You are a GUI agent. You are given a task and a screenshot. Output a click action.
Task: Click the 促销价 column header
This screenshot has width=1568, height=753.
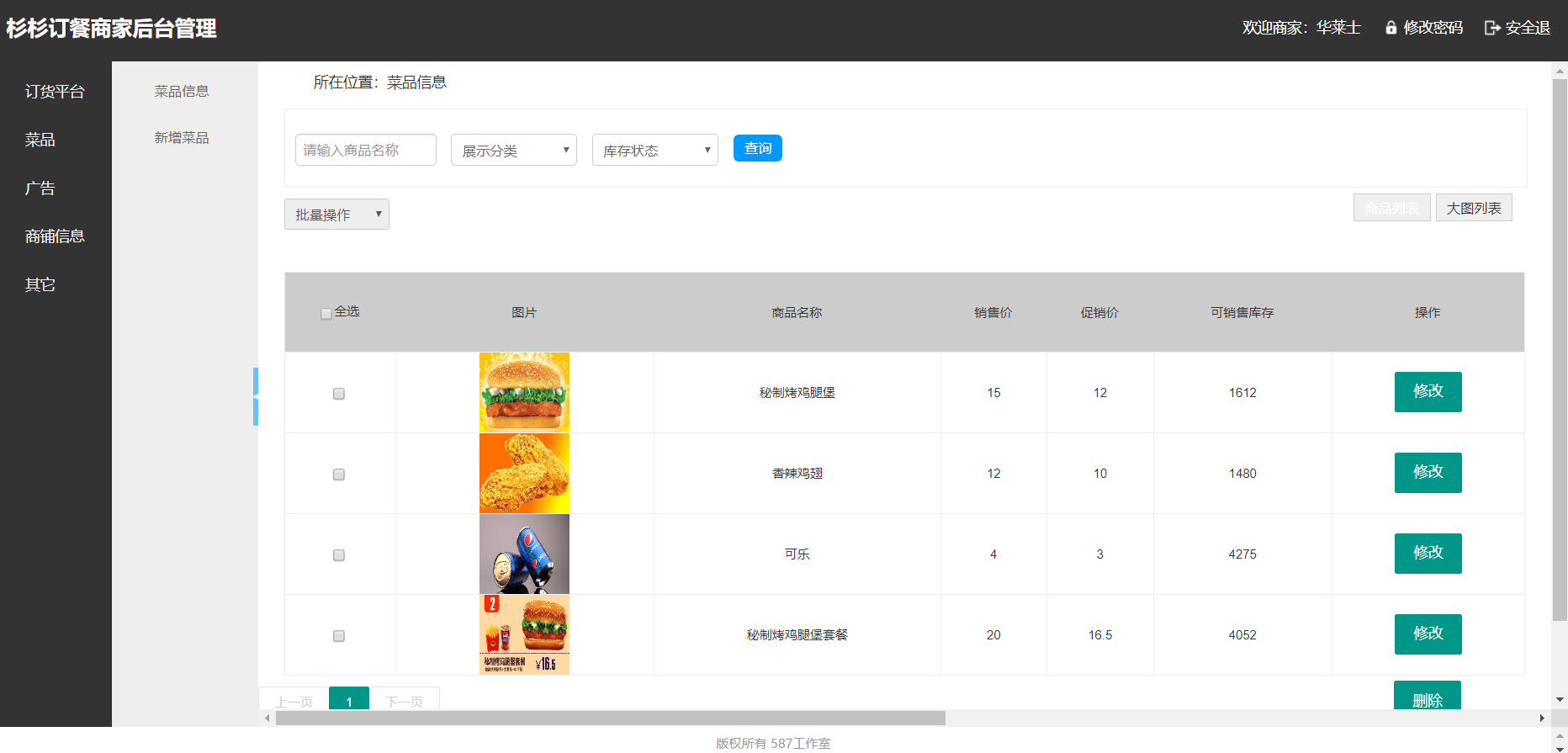(x=1099, y=312)
